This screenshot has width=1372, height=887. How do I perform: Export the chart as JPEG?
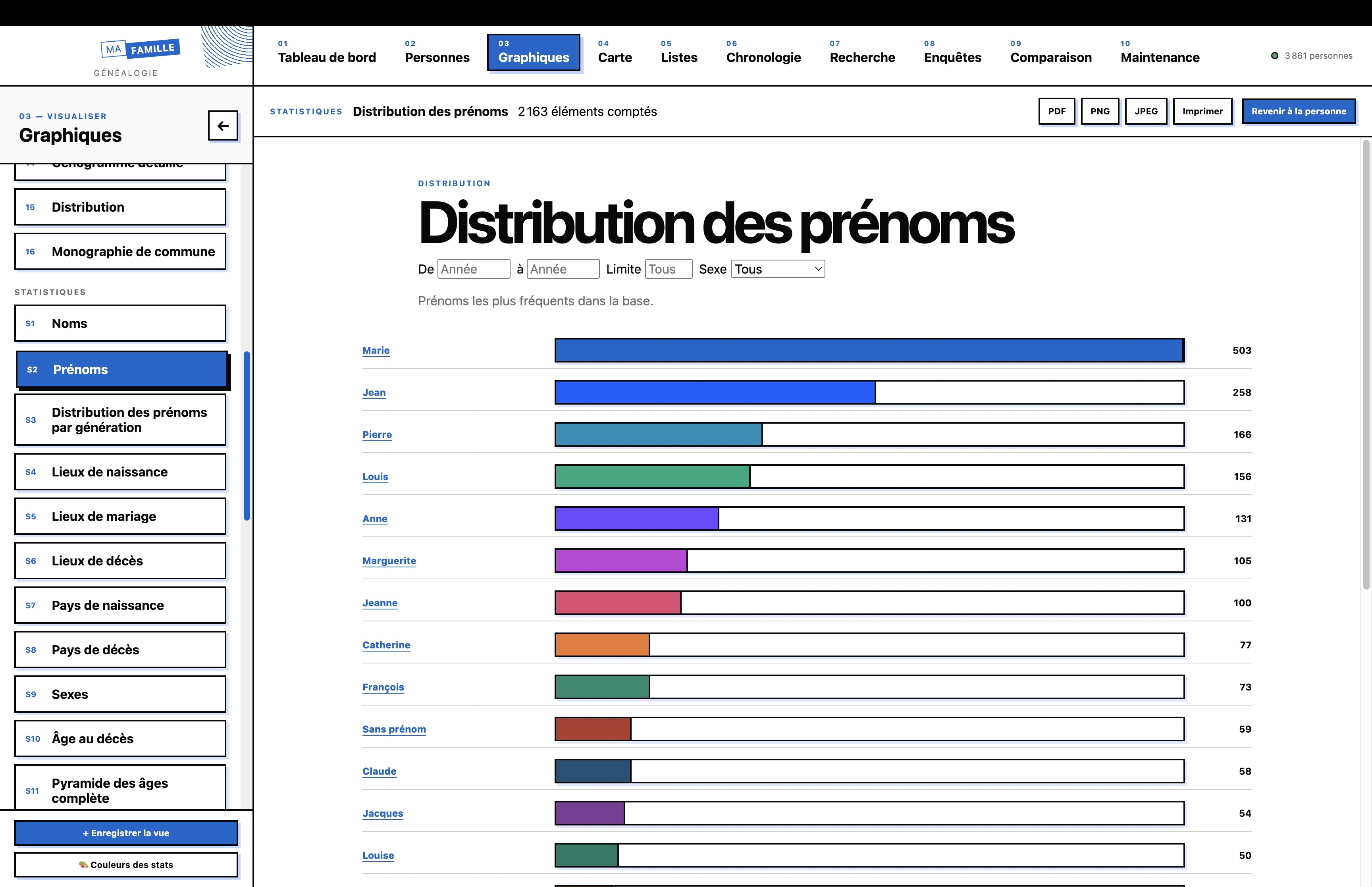1146,111
